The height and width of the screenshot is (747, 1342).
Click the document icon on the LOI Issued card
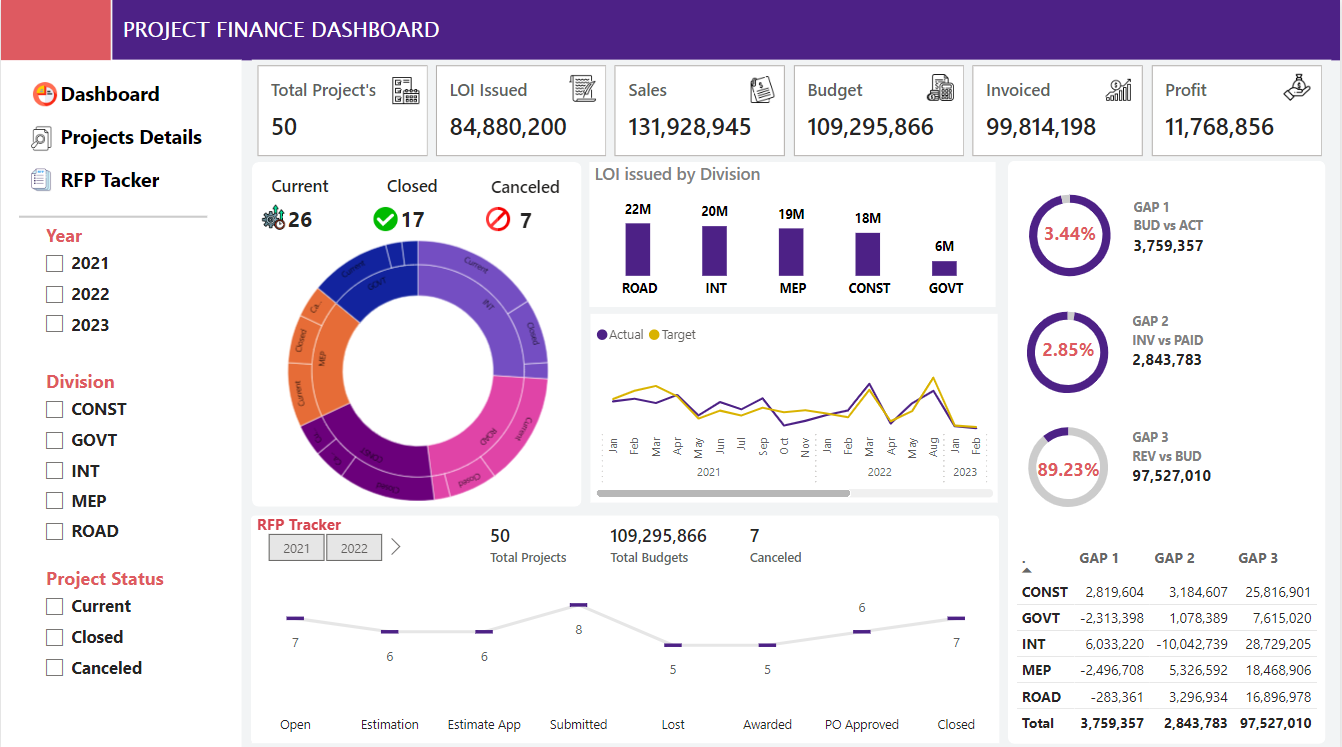(x=582, y=89)
